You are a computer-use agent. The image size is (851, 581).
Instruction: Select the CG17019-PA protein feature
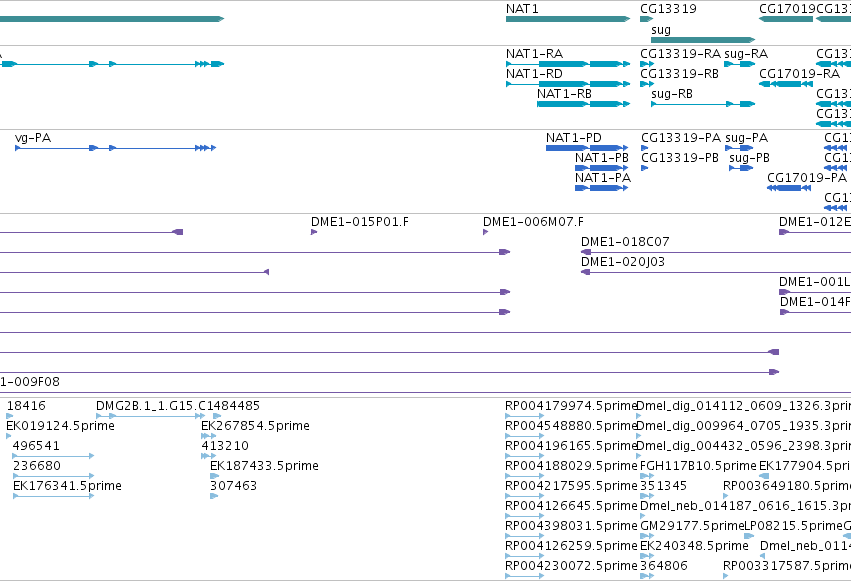(x=790, y=188)
